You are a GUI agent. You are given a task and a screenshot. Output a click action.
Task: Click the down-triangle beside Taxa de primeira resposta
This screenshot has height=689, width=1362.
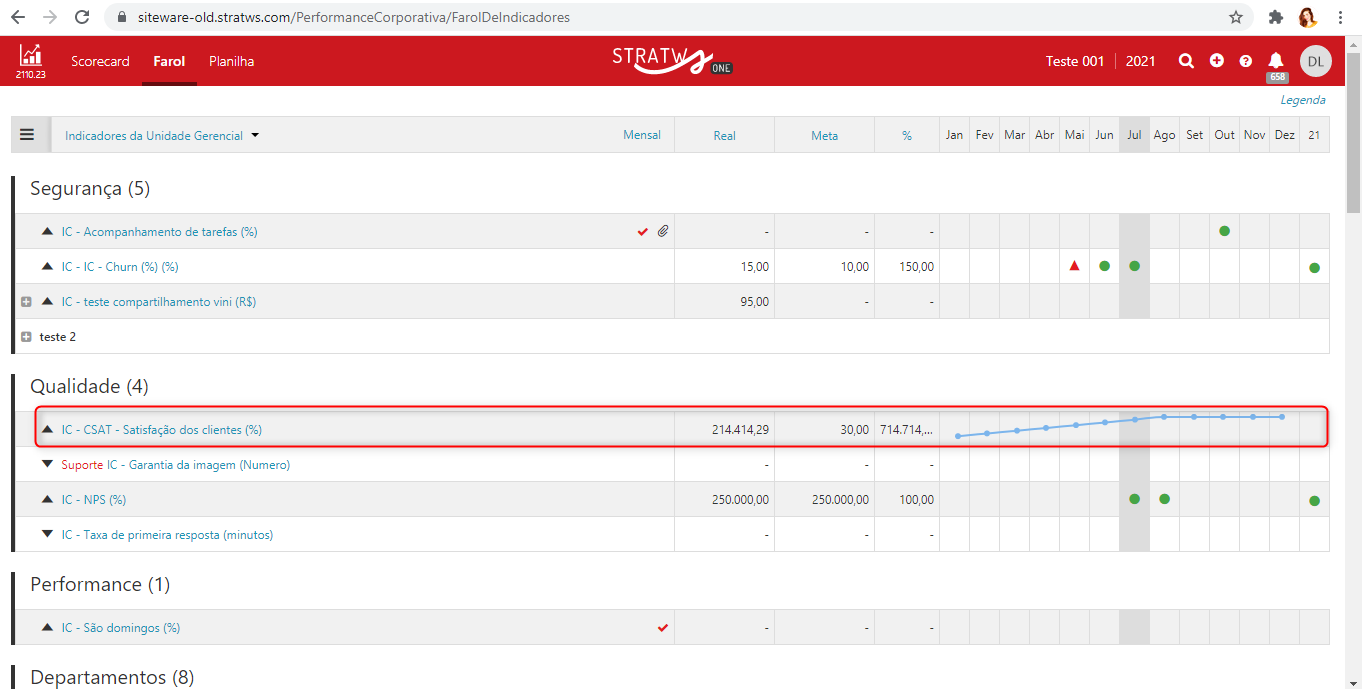click(x=47, y=534)
